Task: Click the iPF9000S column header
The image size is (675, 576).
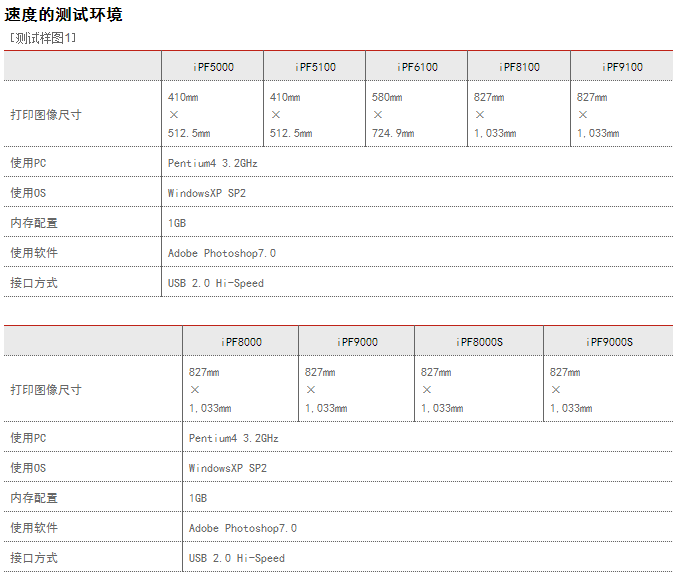Action: click(609, 342)
